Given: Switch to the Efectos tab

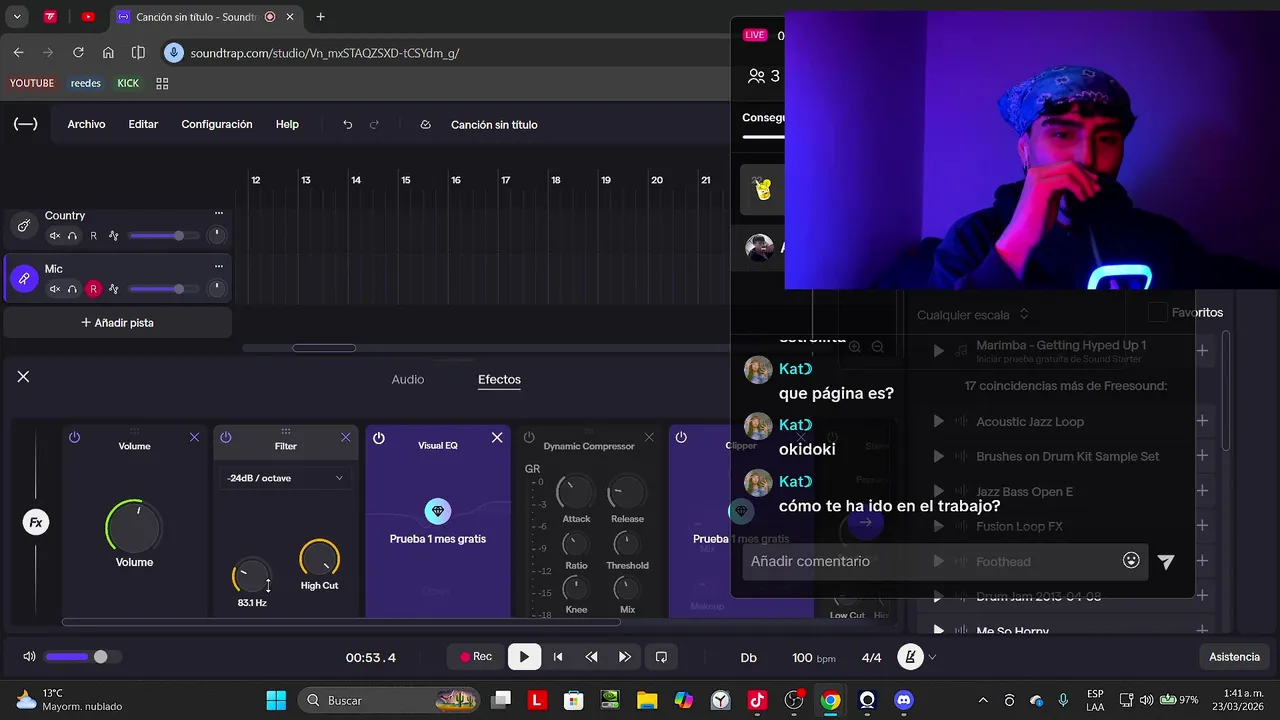Looking at the screenshot, I should [x=499, y=379].
